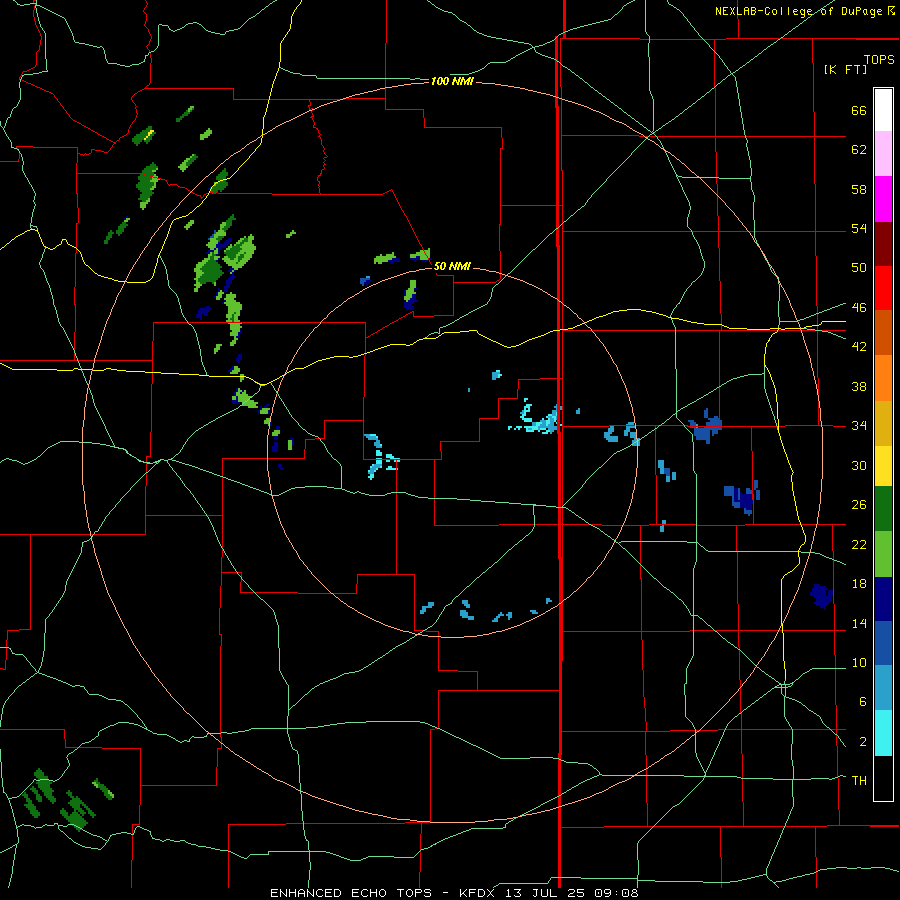Screen dimensions: 900x900
Task: Click the light pink legend swatch
Action: 883,154
